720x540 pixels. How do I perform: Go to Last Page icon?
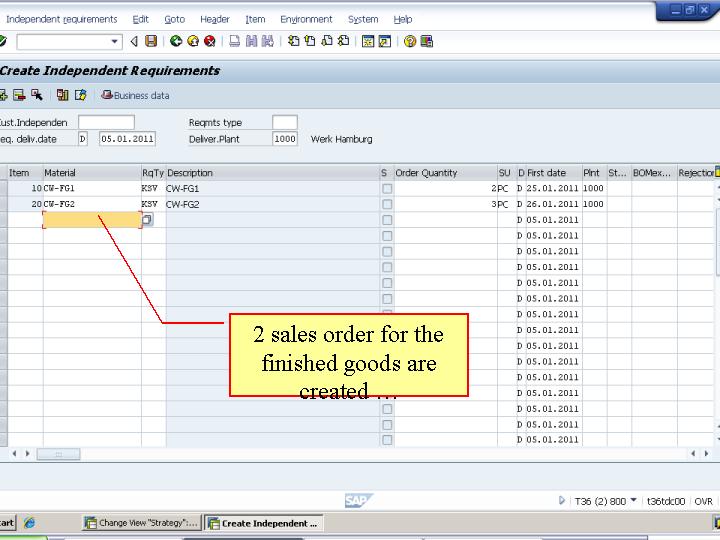343,41
